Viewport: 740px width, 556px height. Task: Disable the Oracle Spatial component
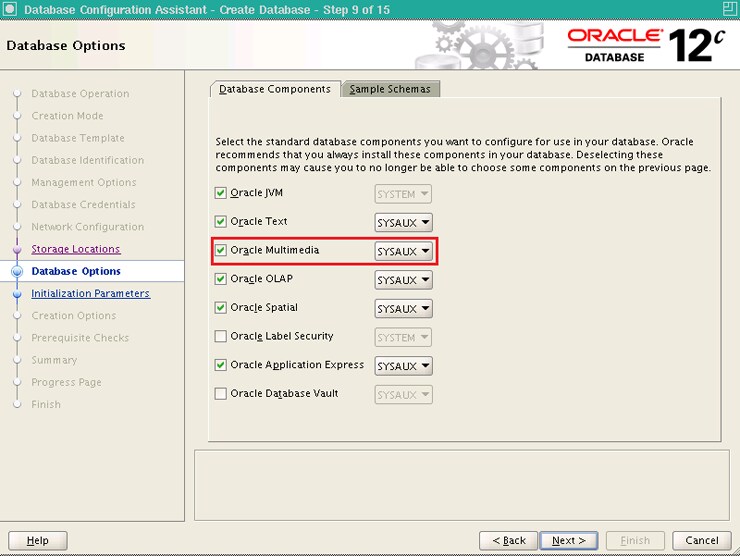click(220, 308)
